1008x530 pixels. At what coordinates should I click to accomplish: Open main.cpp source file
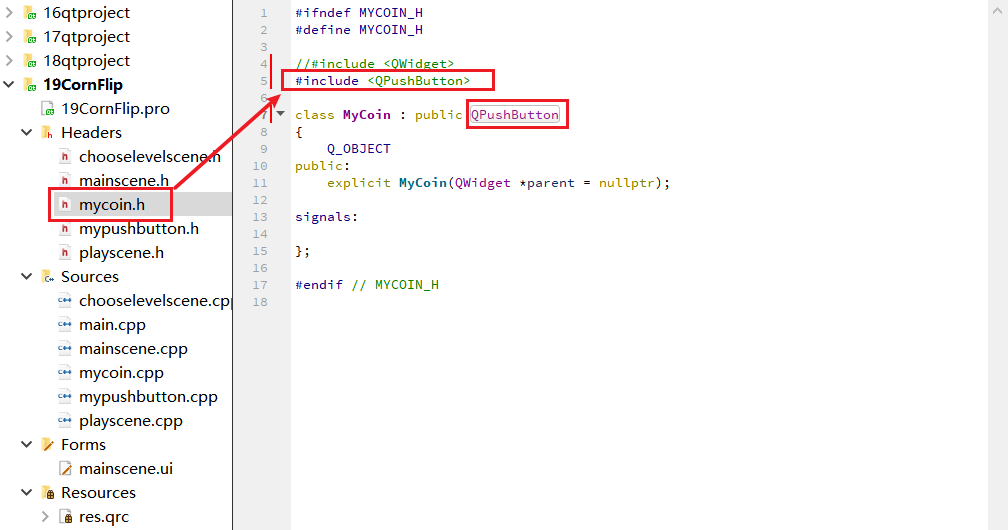point(112,325)
